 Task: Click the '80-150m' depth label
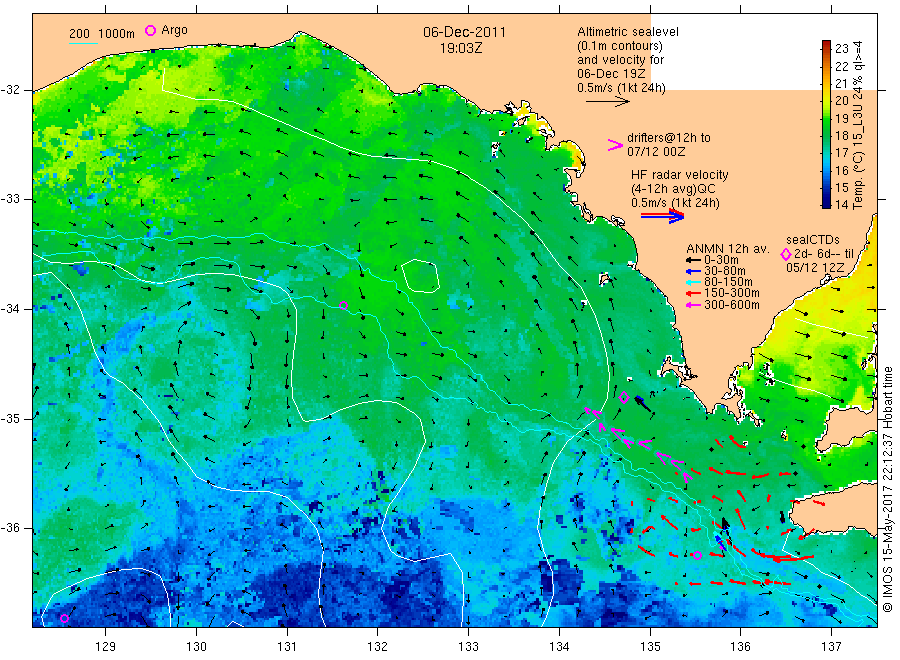pyautogui.click(x=728, y=282)
